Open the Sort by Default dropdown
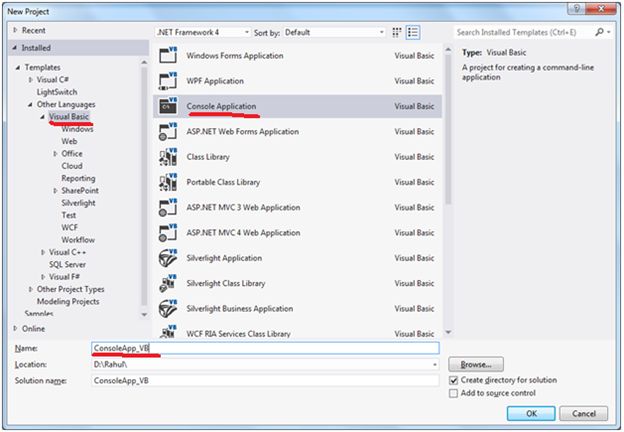The height and width of the screenshot is (432, 624). (x=334, y=32)
